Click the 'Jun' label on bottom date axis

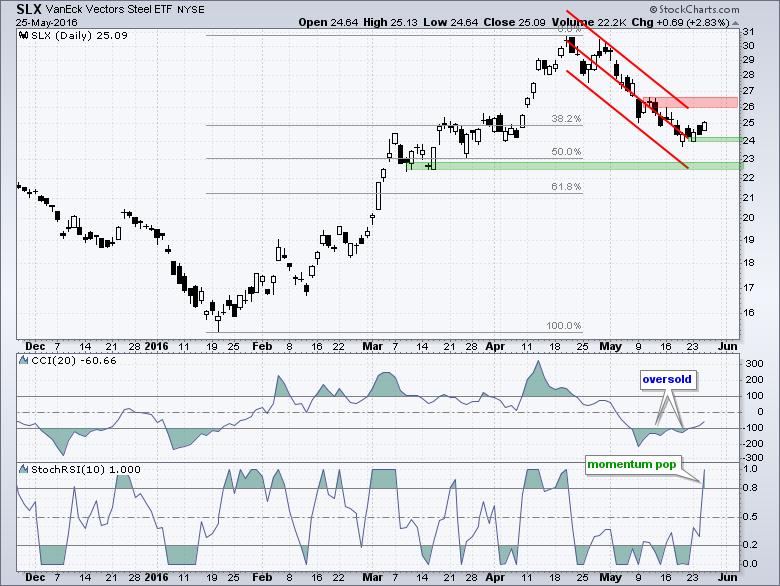727,577
